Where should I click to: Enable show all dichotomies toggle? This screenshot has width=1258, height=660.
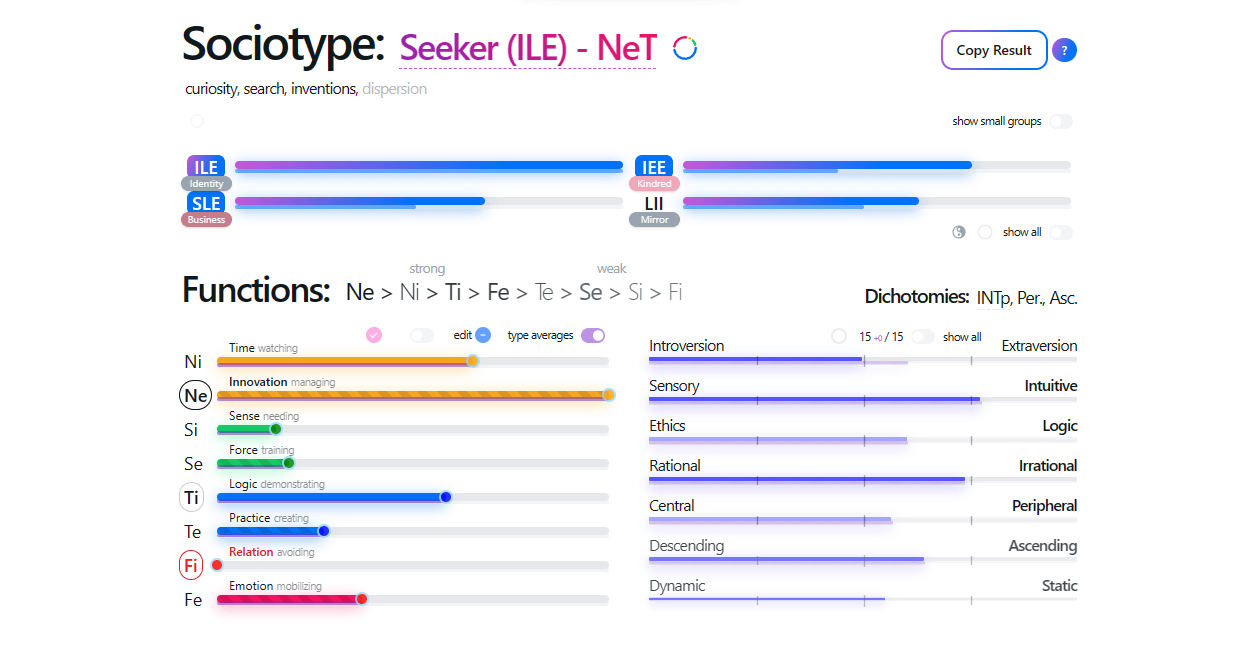pyautogui.click(x=922, y=336)
